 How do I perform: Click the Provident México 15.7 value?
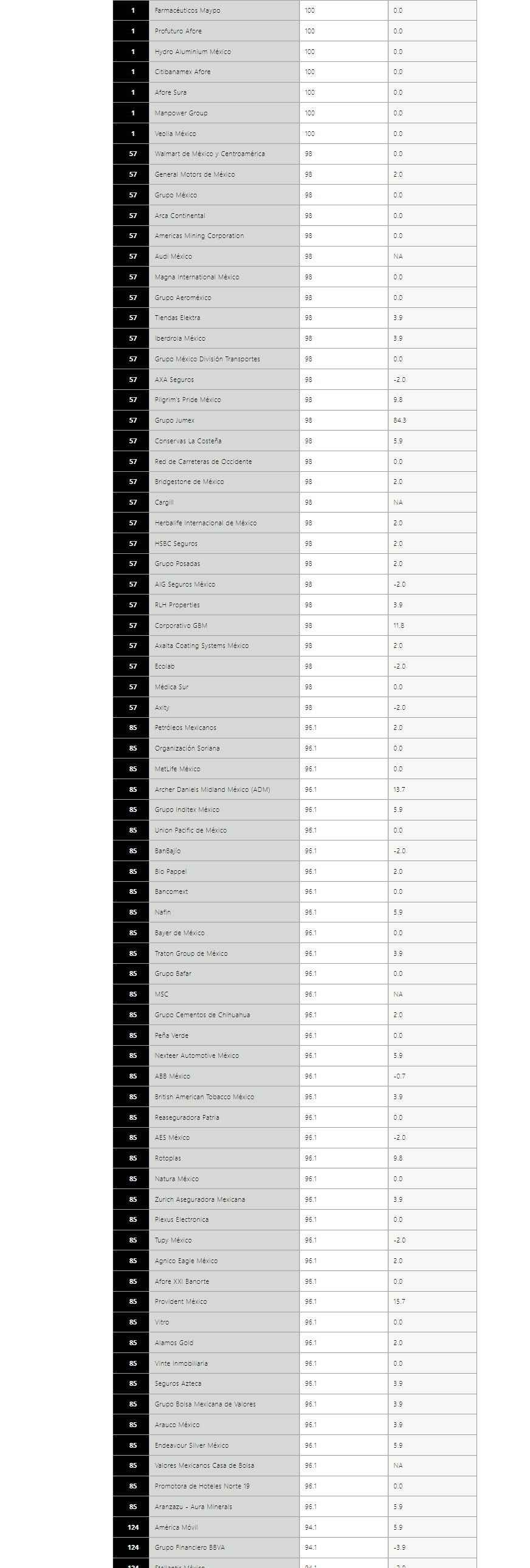coord(399,1301)
